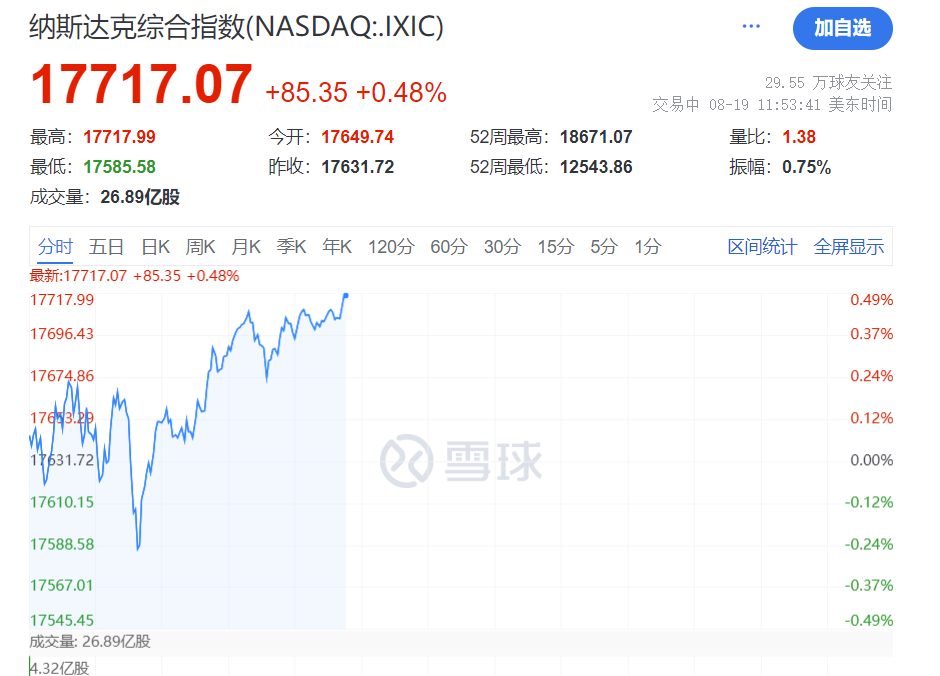The width and height of the screenshot is (940, 676).
Task: Click the 29.55 万球友关注 follower count
Action: coord(828,82)
